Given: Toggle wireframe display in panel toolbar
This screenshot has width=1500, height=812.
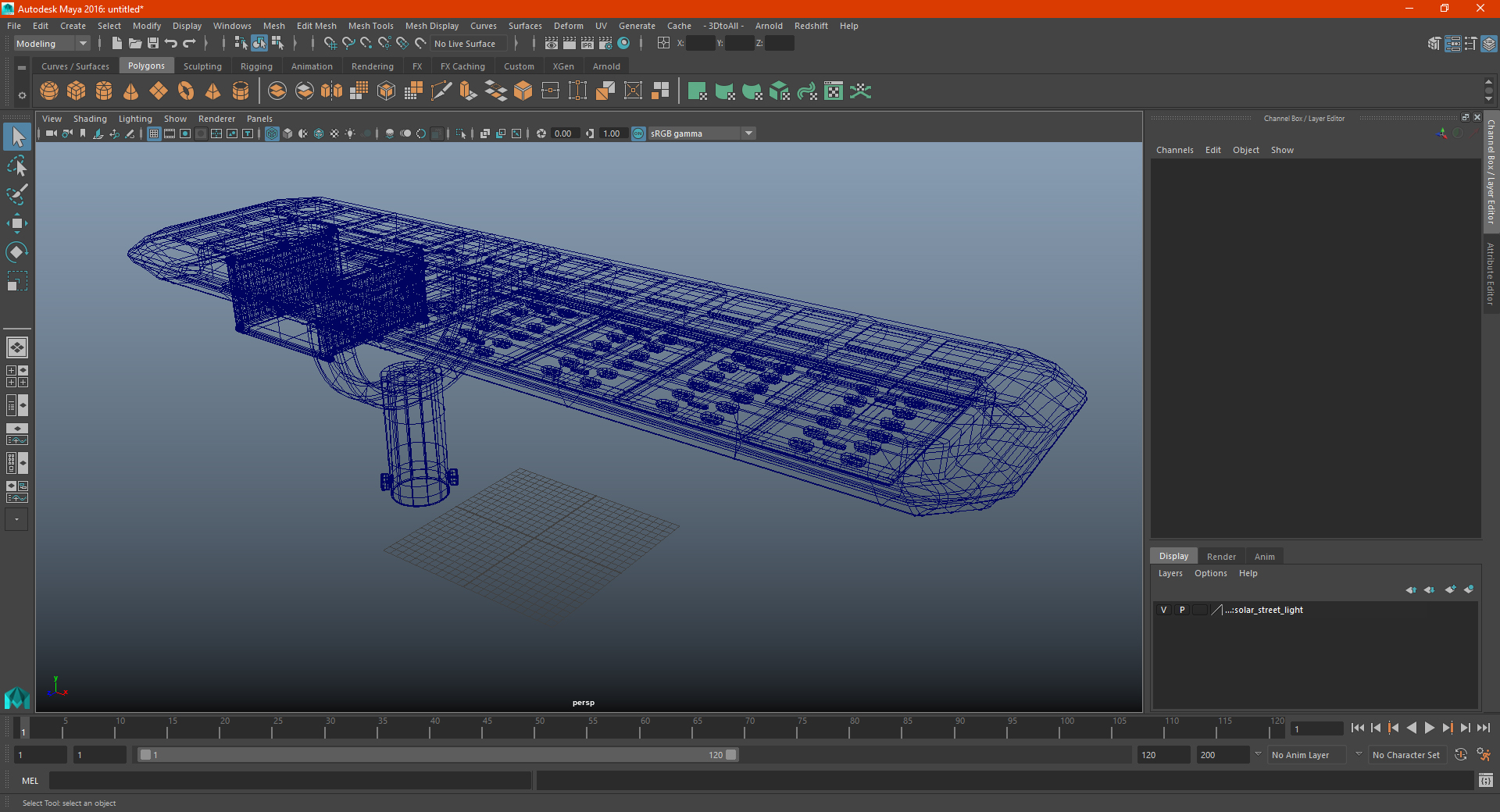Looking at the screenshot, I should [272, 134].
